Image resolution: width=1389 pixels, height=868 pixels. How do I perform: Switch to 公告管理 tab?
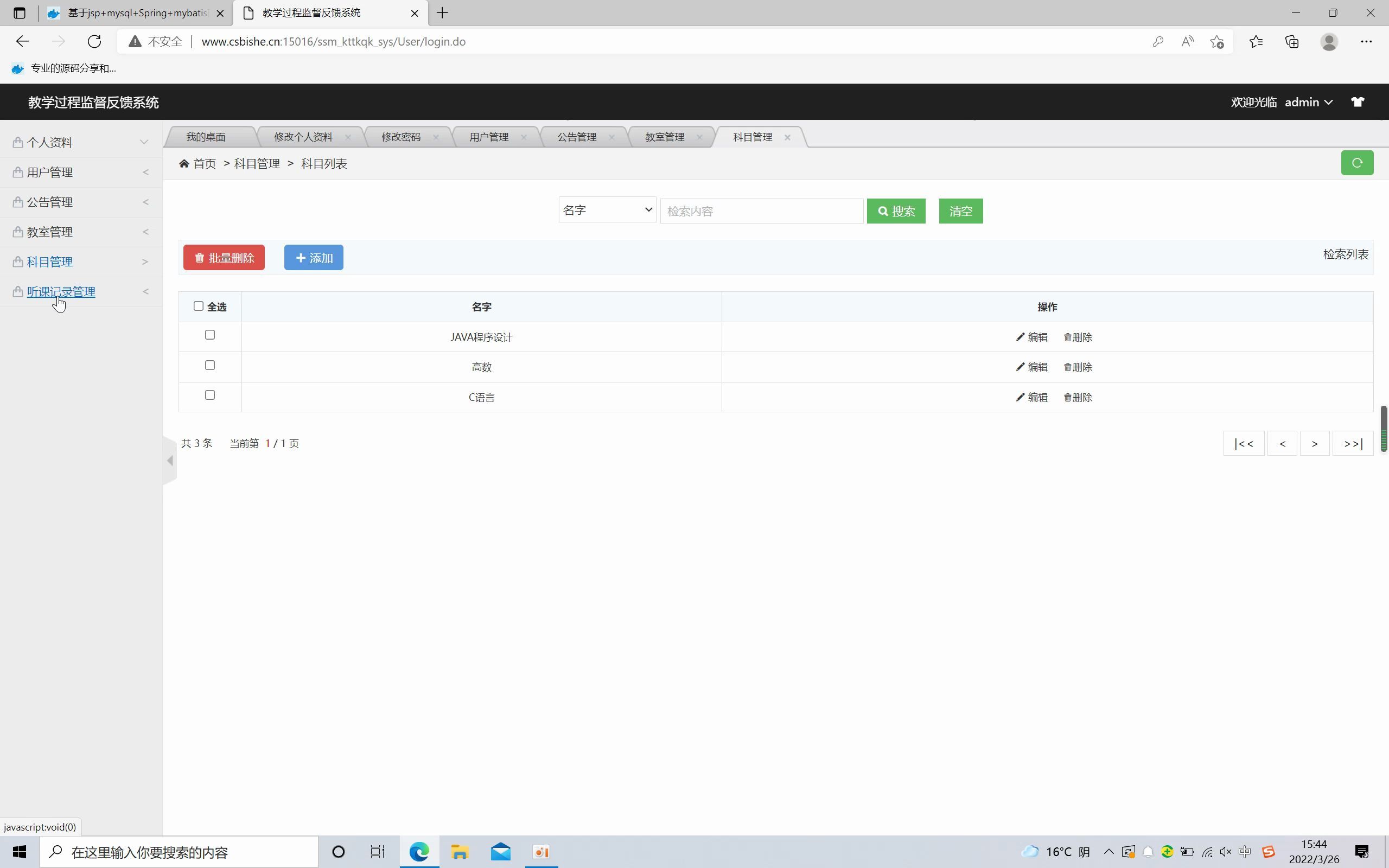click(576, 137)
